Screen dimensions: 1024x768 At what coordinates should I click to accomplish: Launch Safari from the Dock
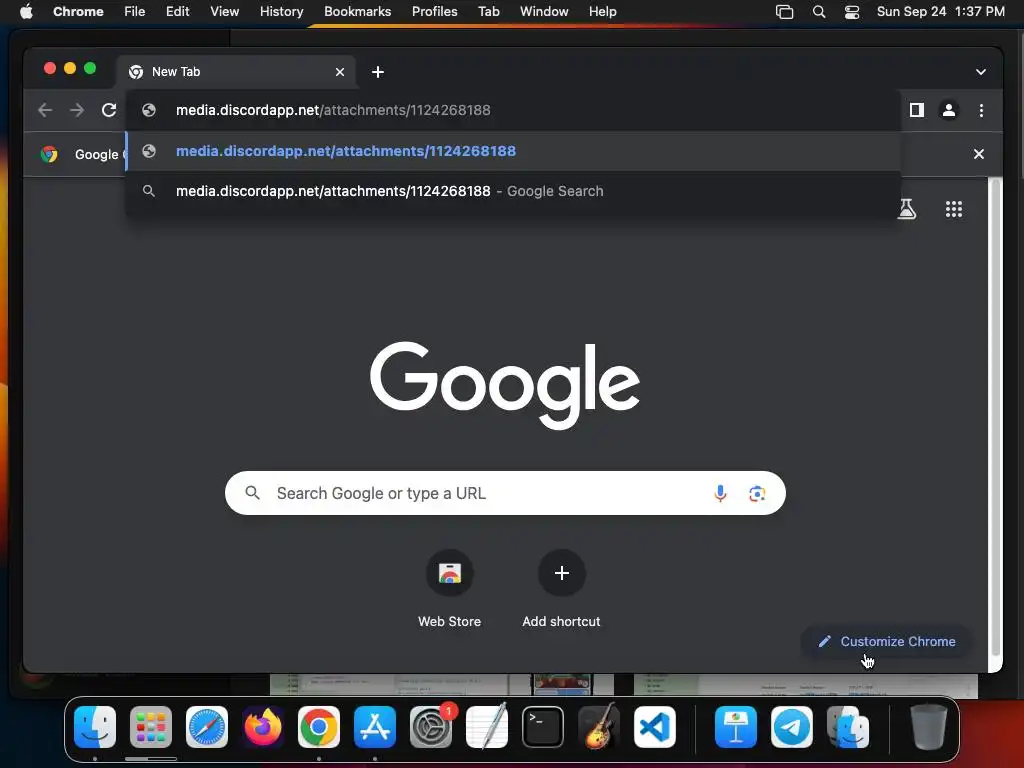coord(207,727)
